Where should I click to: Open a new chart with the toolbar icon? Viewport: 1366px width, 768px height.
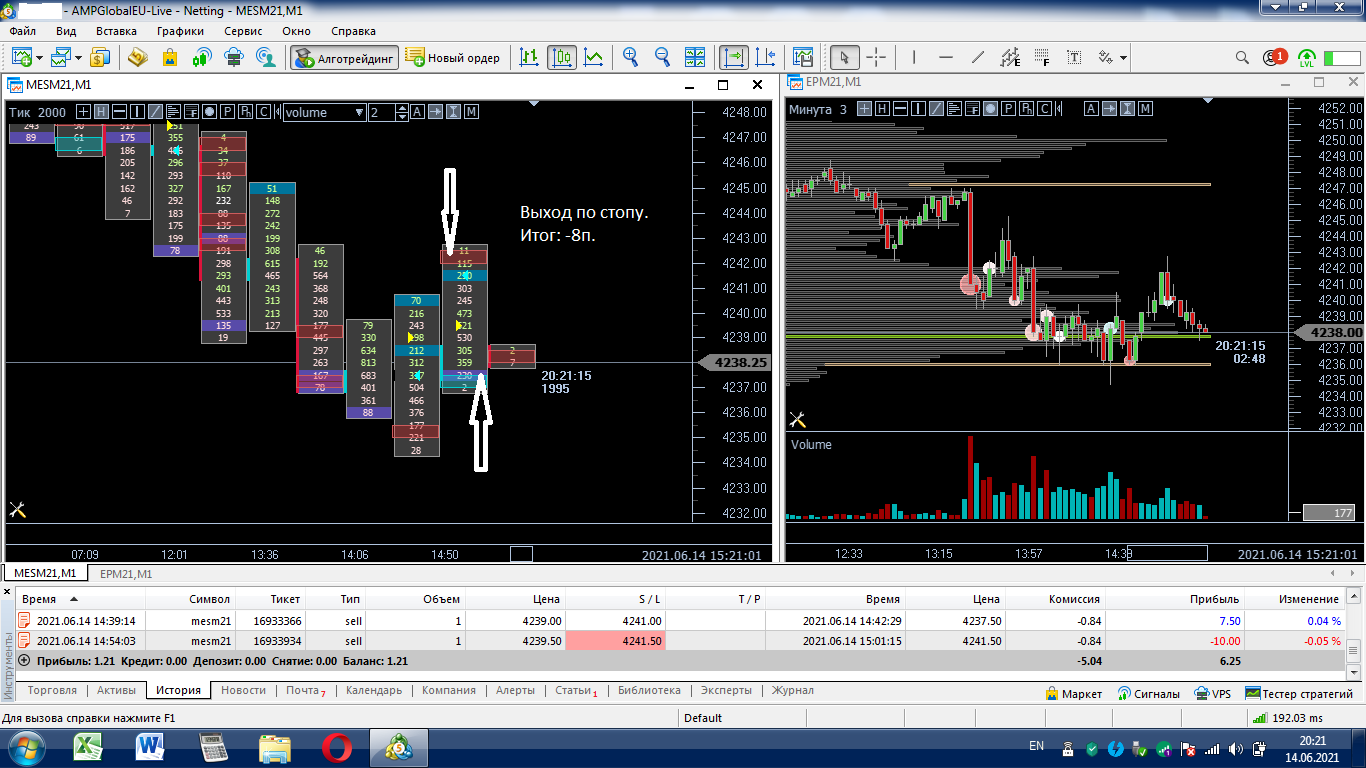click(x=21, y=57)
